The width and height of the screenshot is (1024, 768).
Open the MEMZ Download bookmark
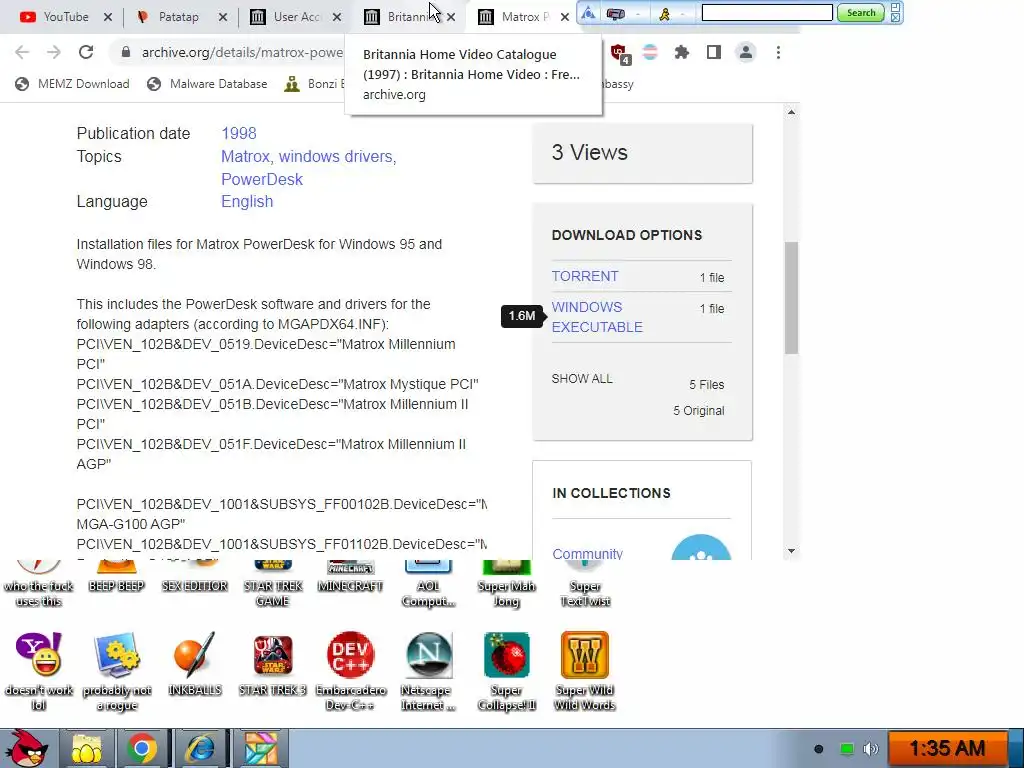pyautogui.click(x=72, y=84)
